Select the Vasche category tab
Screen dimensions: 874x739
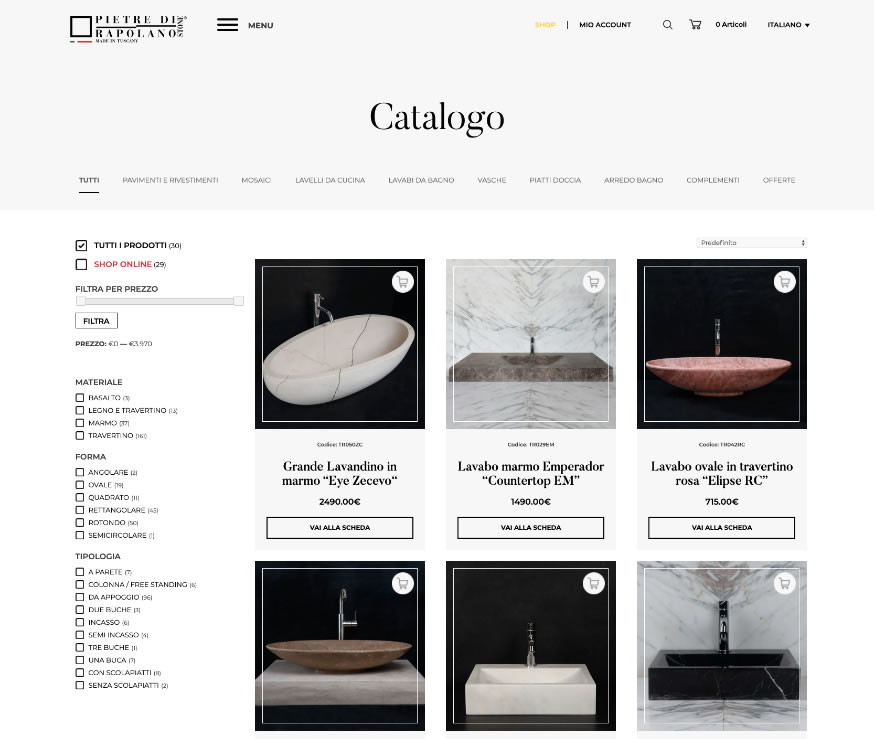(x=492, y=180)
